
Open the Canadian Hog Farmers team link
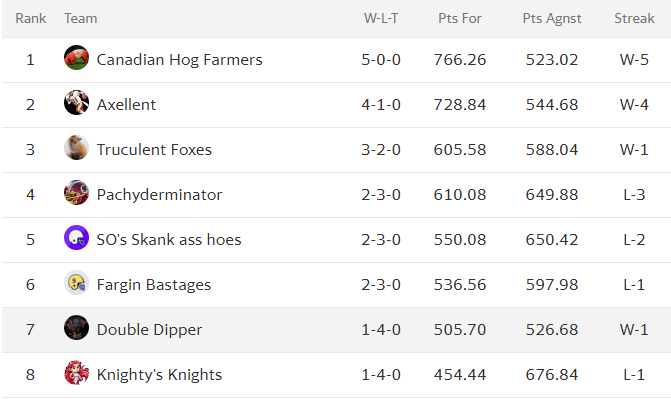179,60
